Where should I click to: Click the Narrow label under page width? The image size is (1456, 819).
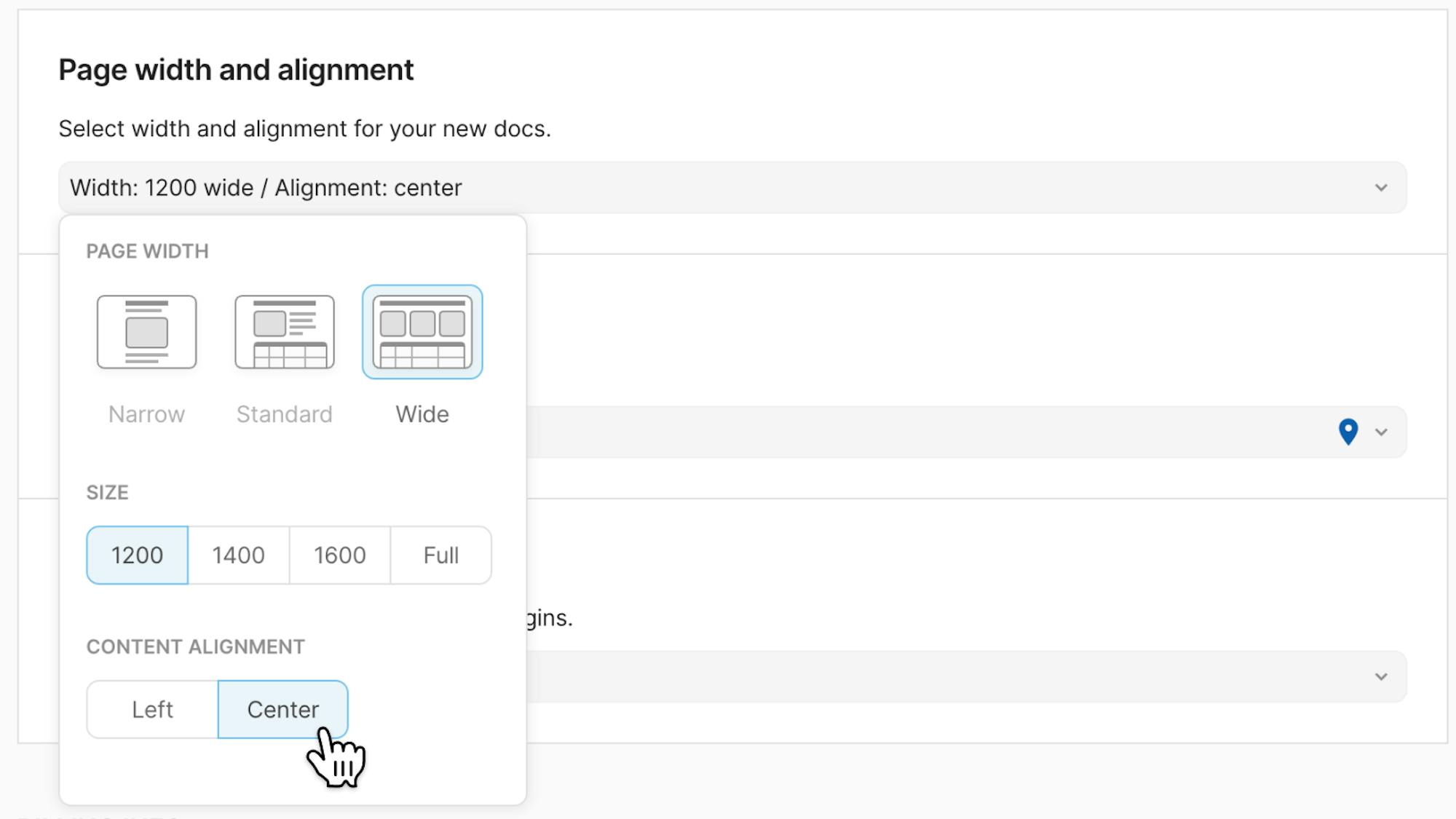[146, 414]
